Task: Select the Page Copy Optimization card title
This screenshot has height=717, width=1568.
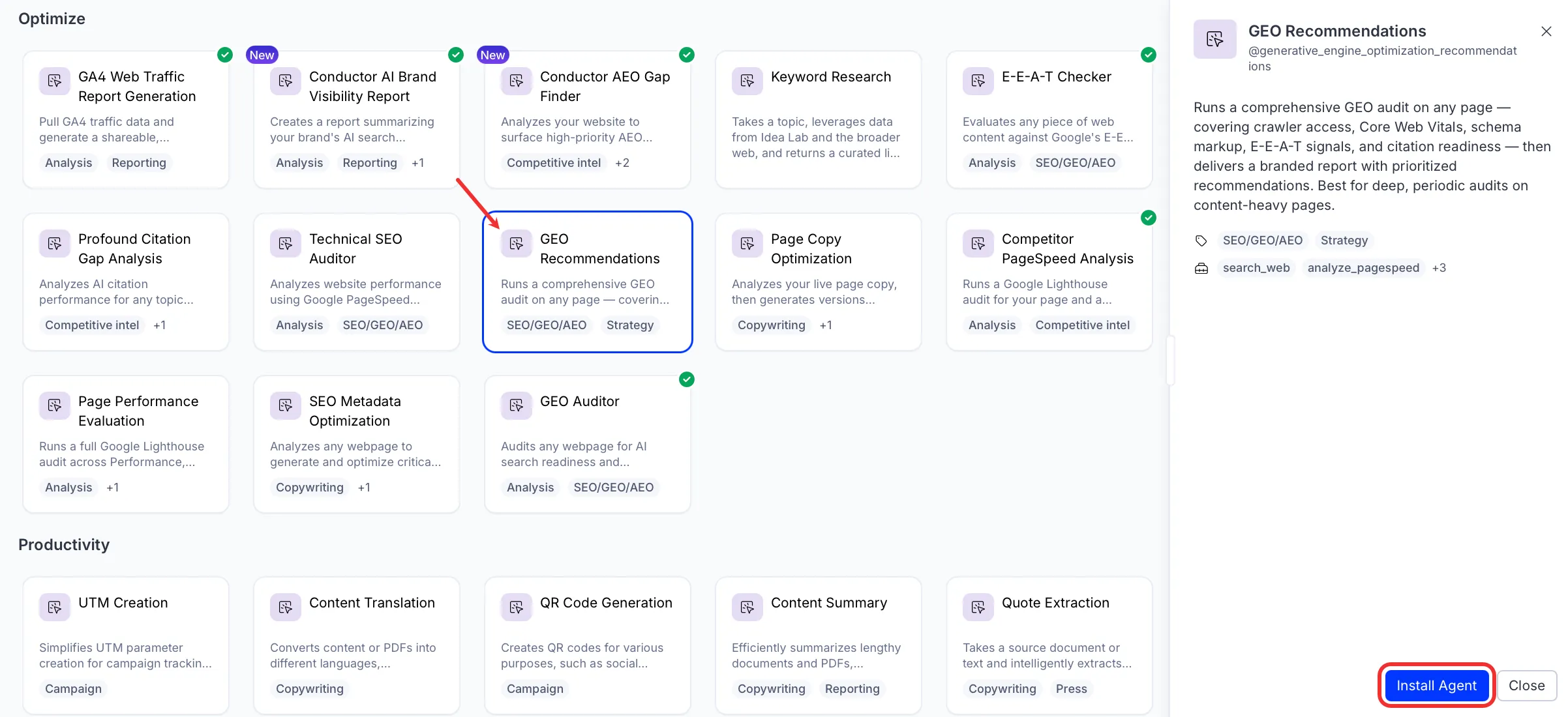Action: tap(811, 249)
